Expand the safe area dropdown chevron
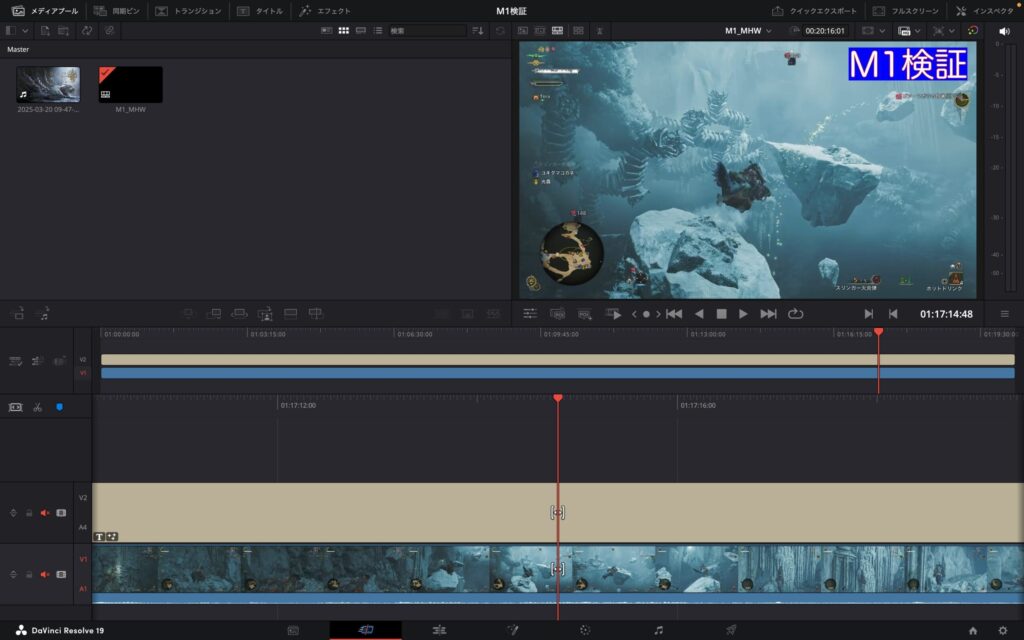Image resolution: width=1024 pixels, height=640 pixels. tap(882, 31)
